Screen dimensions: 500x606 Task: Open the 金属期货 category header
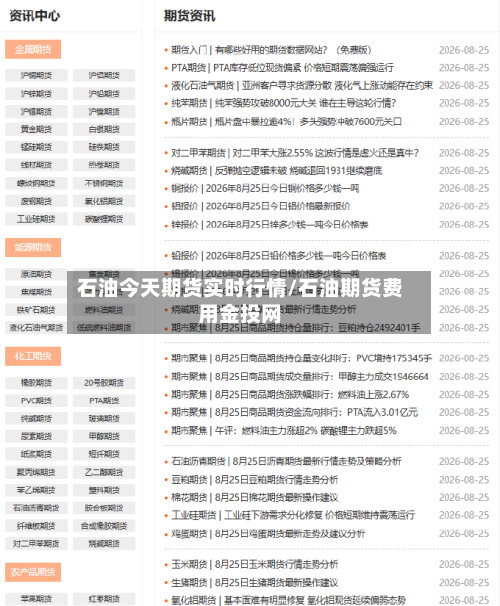33,49
